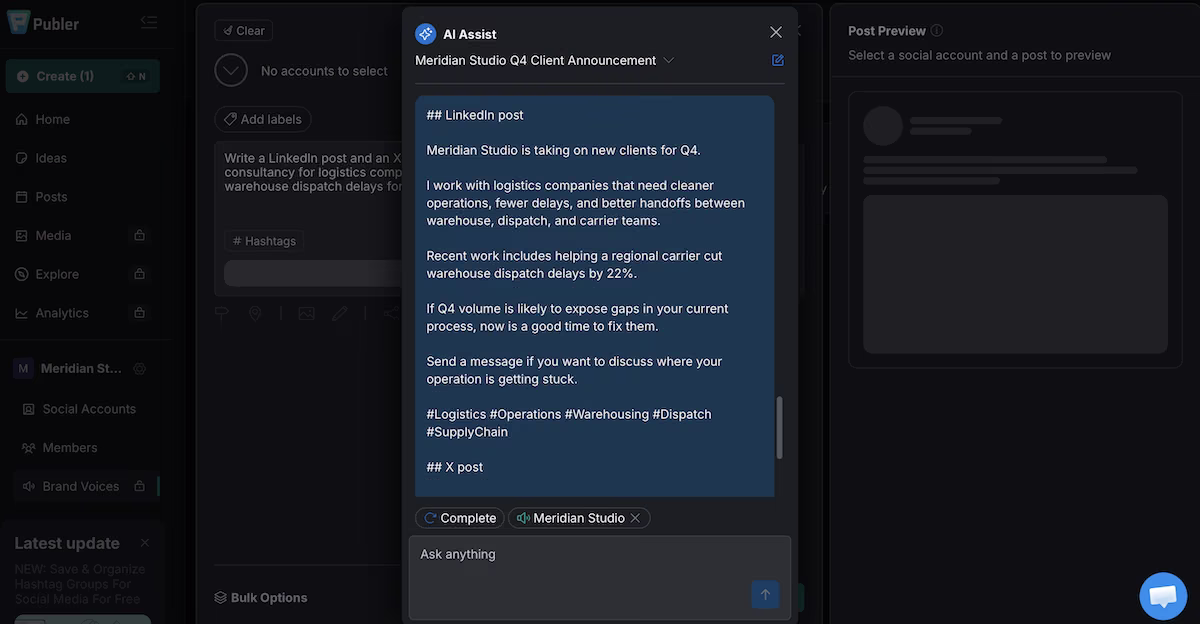Click the Hashtags button in the composer

point(264,241)
